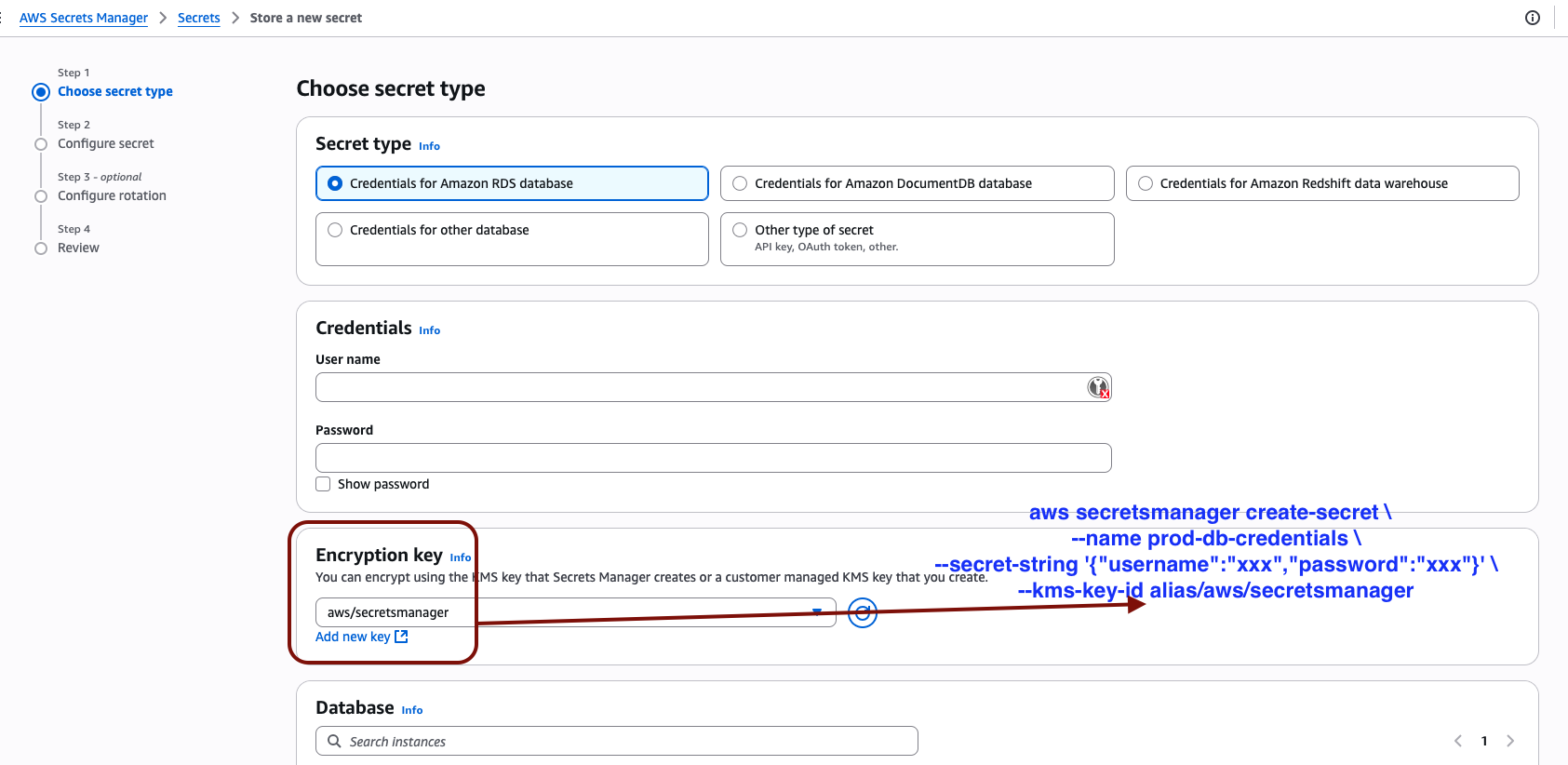Click the Search instances field
Viewport: 1568px width, 765px height.
pos(617,741)
